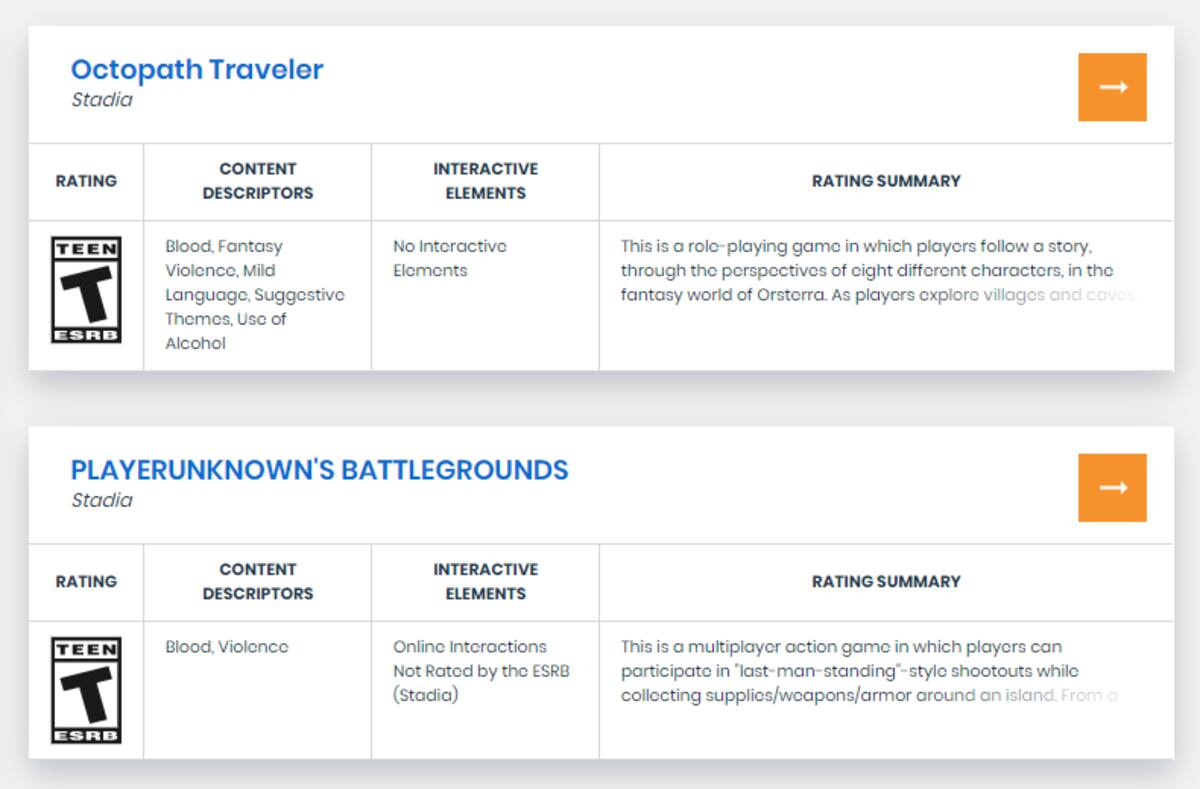Click the Content Descriptors header in the BATTLEGROUNDS card
Image resolution: width=1200 pixels, height=789 pixels.
tap(258, 581)
